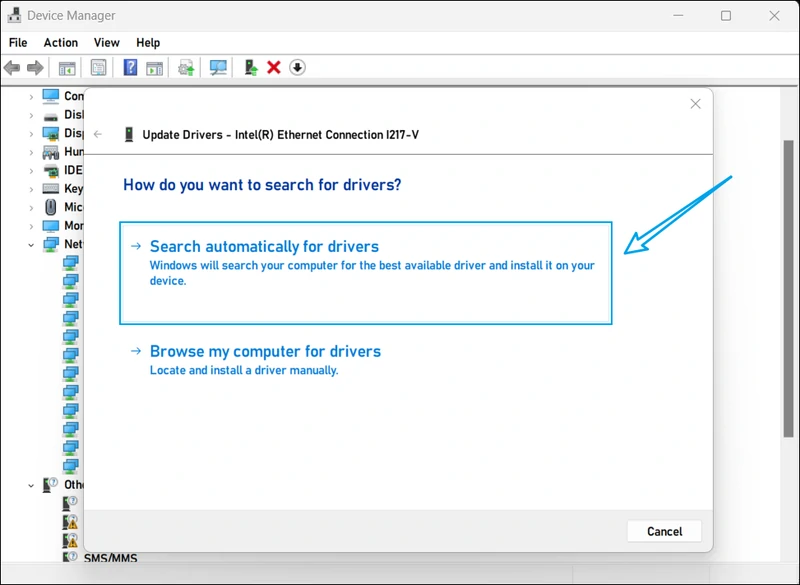Expand the IDE controllers tree node
This screenshot has height=585, width=800.
tap(31, 171)
